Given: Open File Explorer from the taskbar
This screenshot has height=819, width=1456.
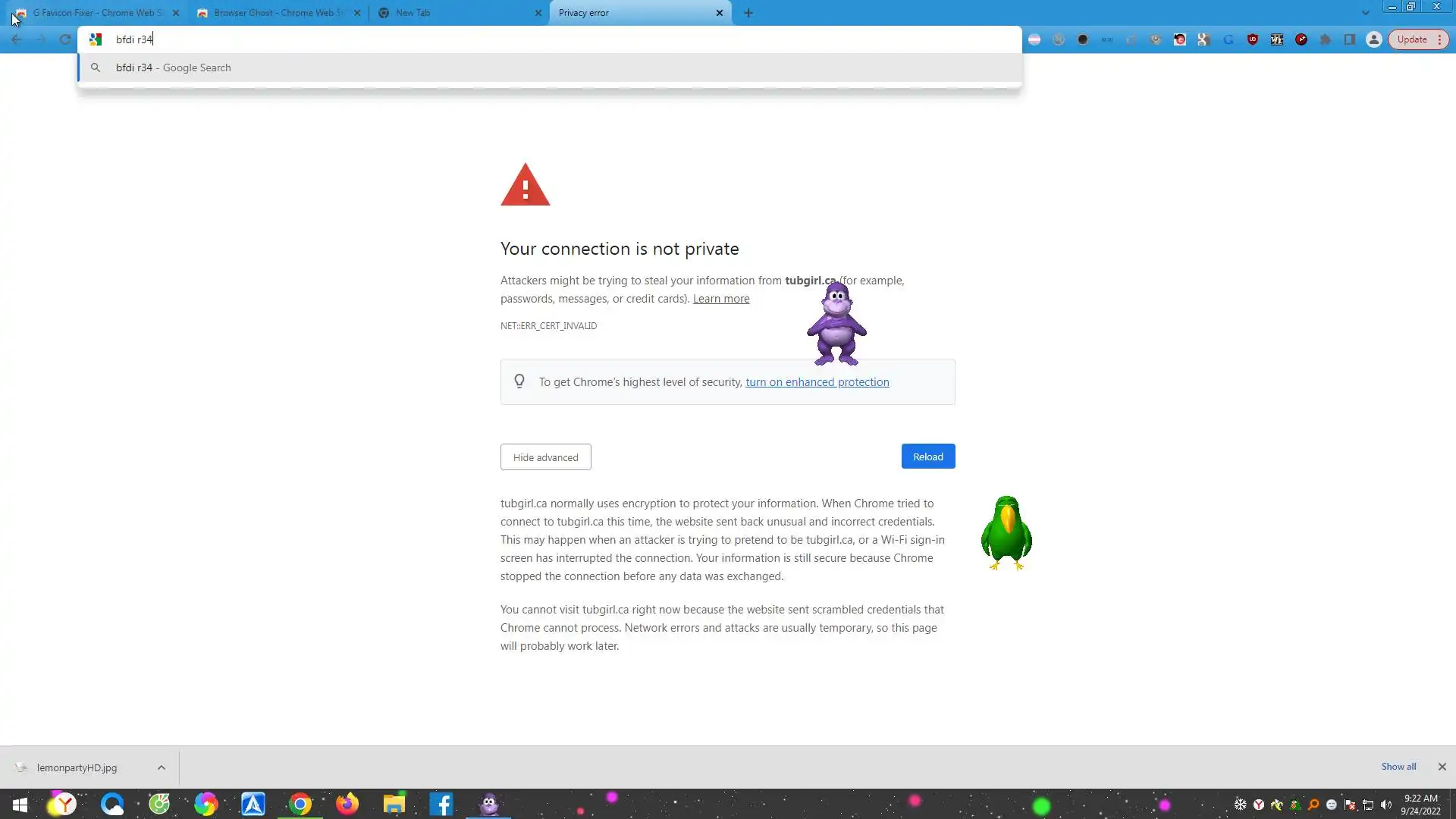Looking at the screenshot, I should click(394, 804).
